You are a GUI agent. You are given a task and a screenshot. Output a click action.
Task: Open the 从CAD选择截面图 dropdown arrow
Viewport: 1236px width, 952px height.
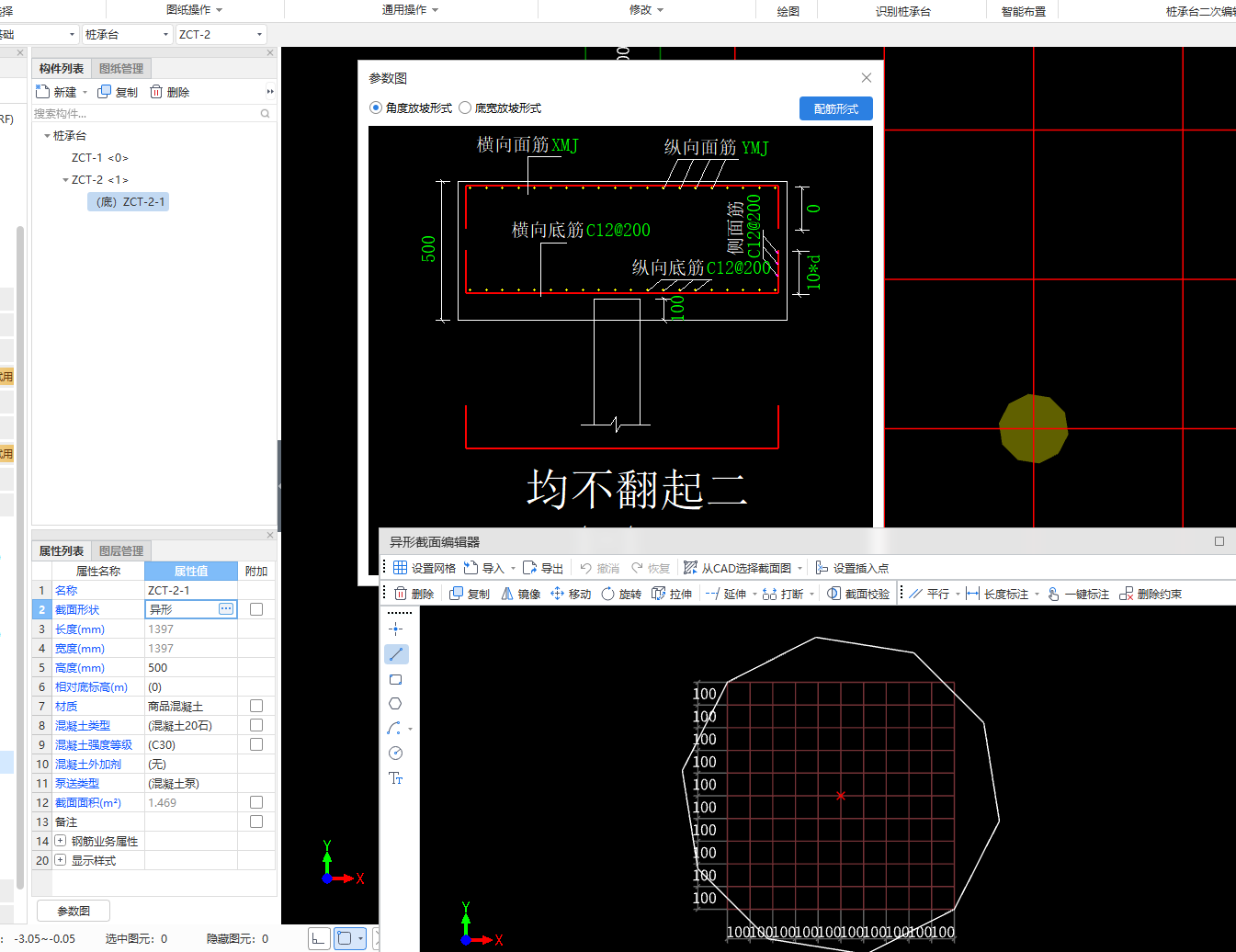pyautogui.click(x=799, y=569)
